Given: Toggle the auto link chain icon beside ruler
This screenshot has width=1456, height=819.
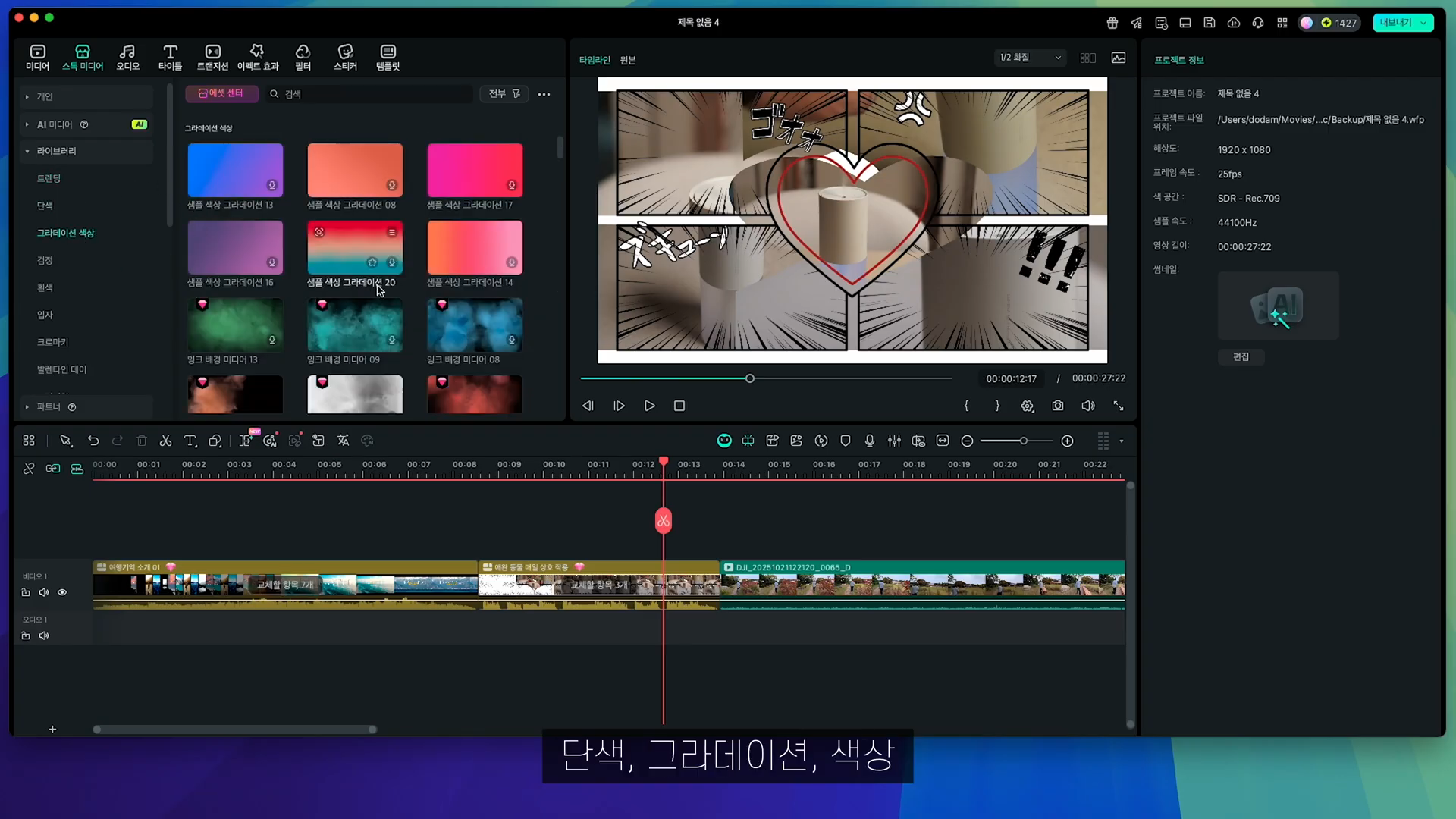Looking at the screenshot, I should tap(52, 469).
